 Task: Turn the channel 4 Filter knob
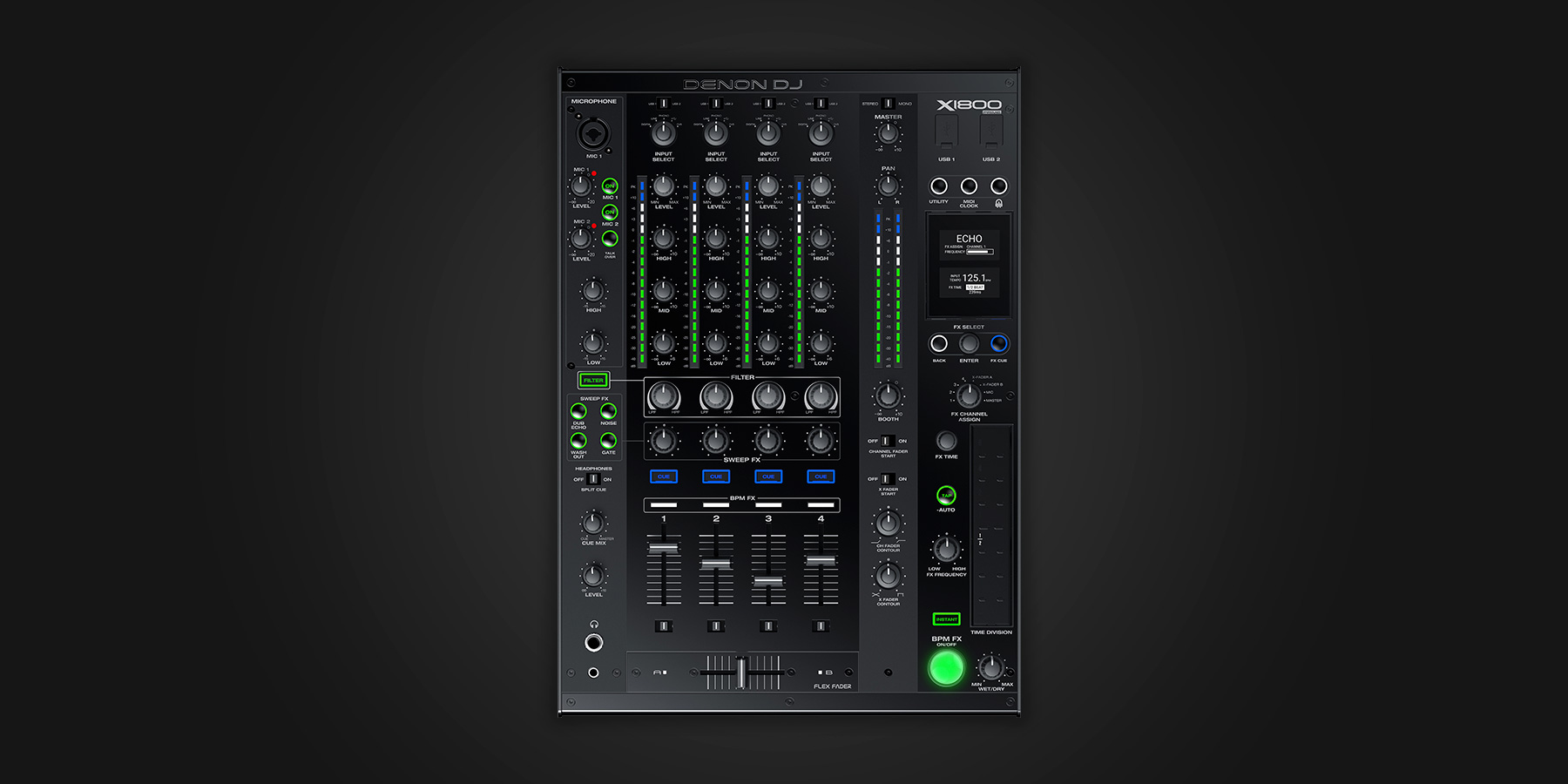(x=821, y=396)
